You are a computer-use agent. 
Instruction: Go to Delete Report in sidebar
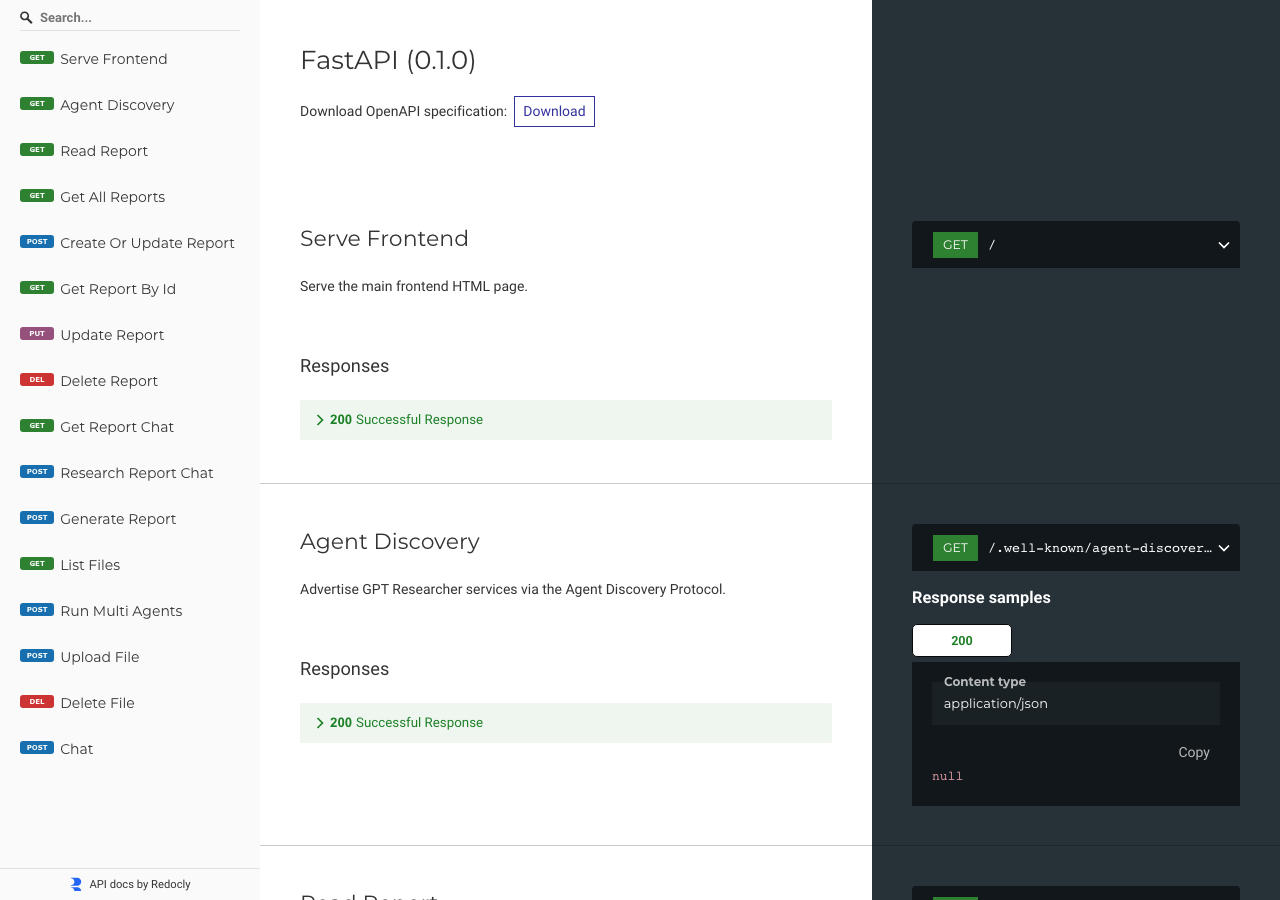[x=130, y=381]
